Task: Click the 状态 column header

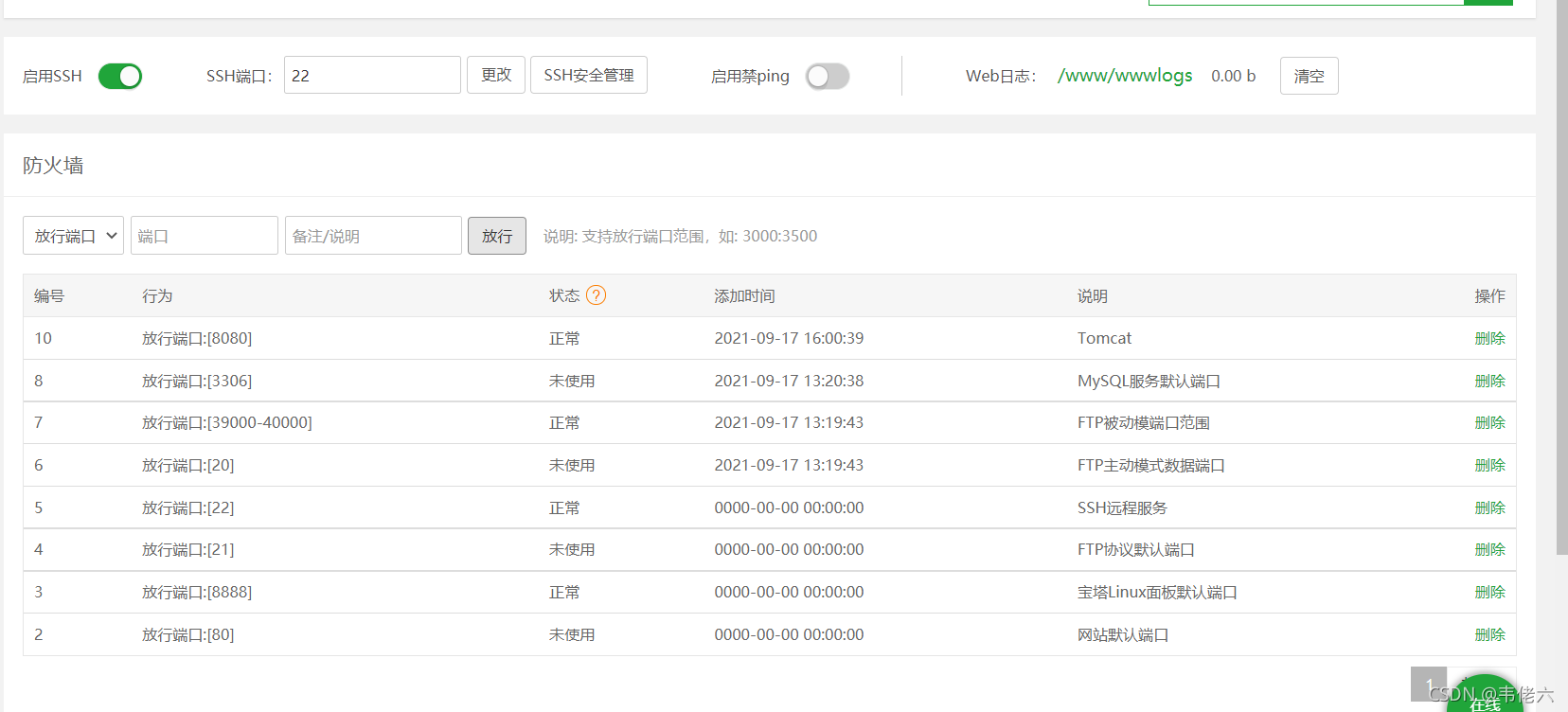Action: click(564, 295)
